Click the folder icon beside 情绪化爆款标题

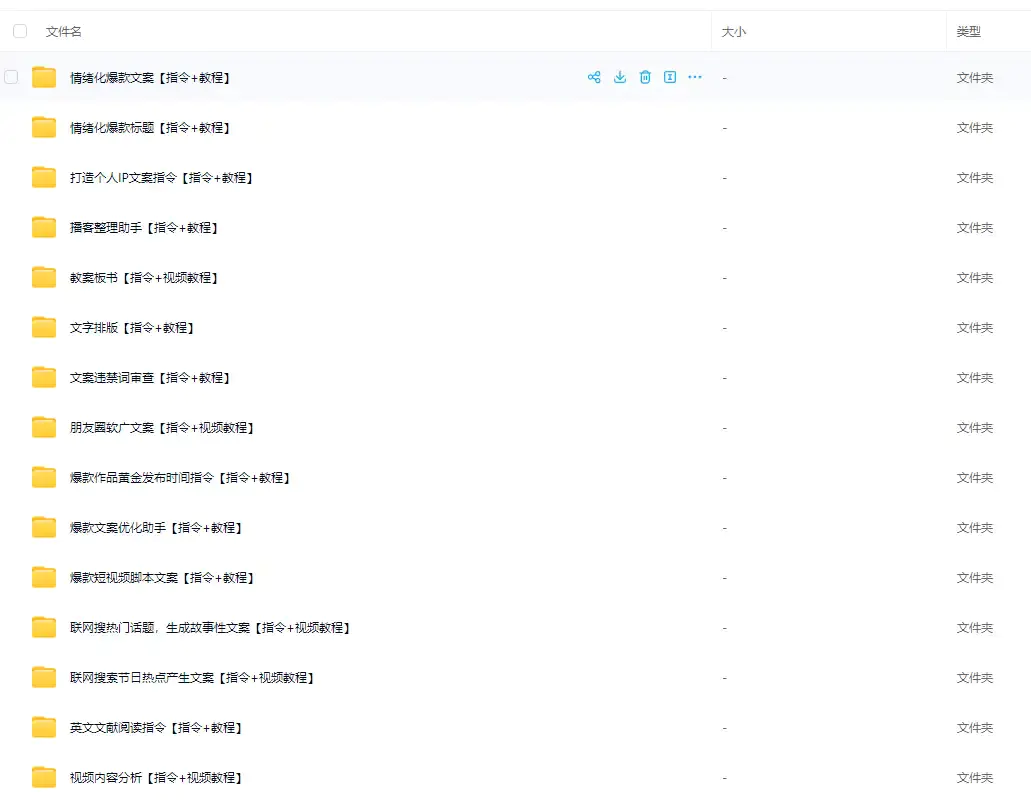pos(44,127)
